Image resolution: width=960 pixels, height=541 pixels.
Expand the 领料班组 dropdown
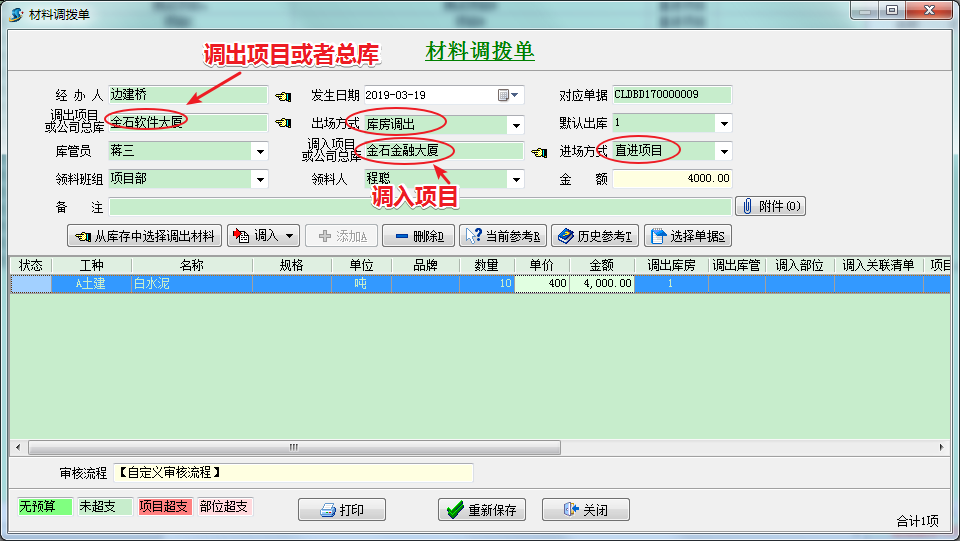pos(260,179)
